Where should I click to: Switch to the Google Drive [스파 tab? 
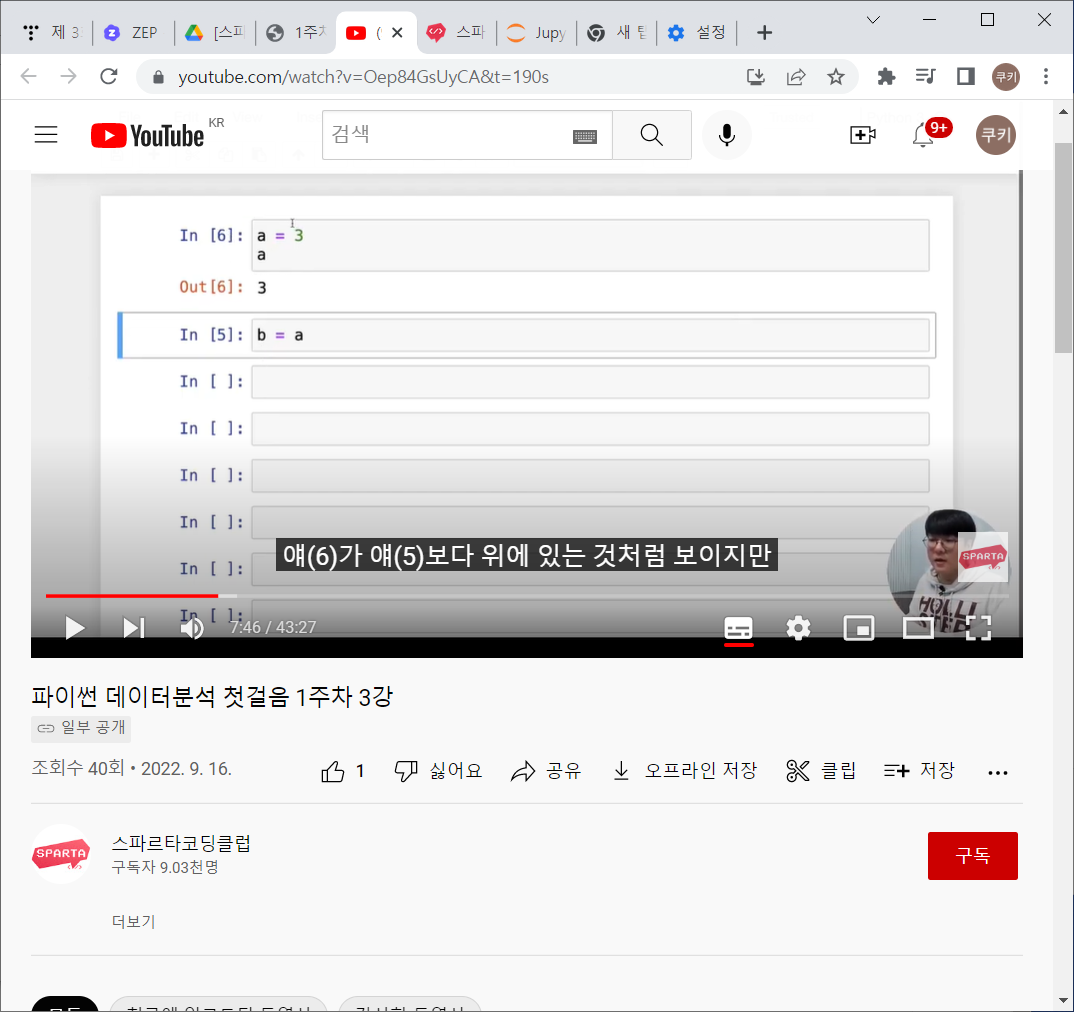[x=214, y=32]
